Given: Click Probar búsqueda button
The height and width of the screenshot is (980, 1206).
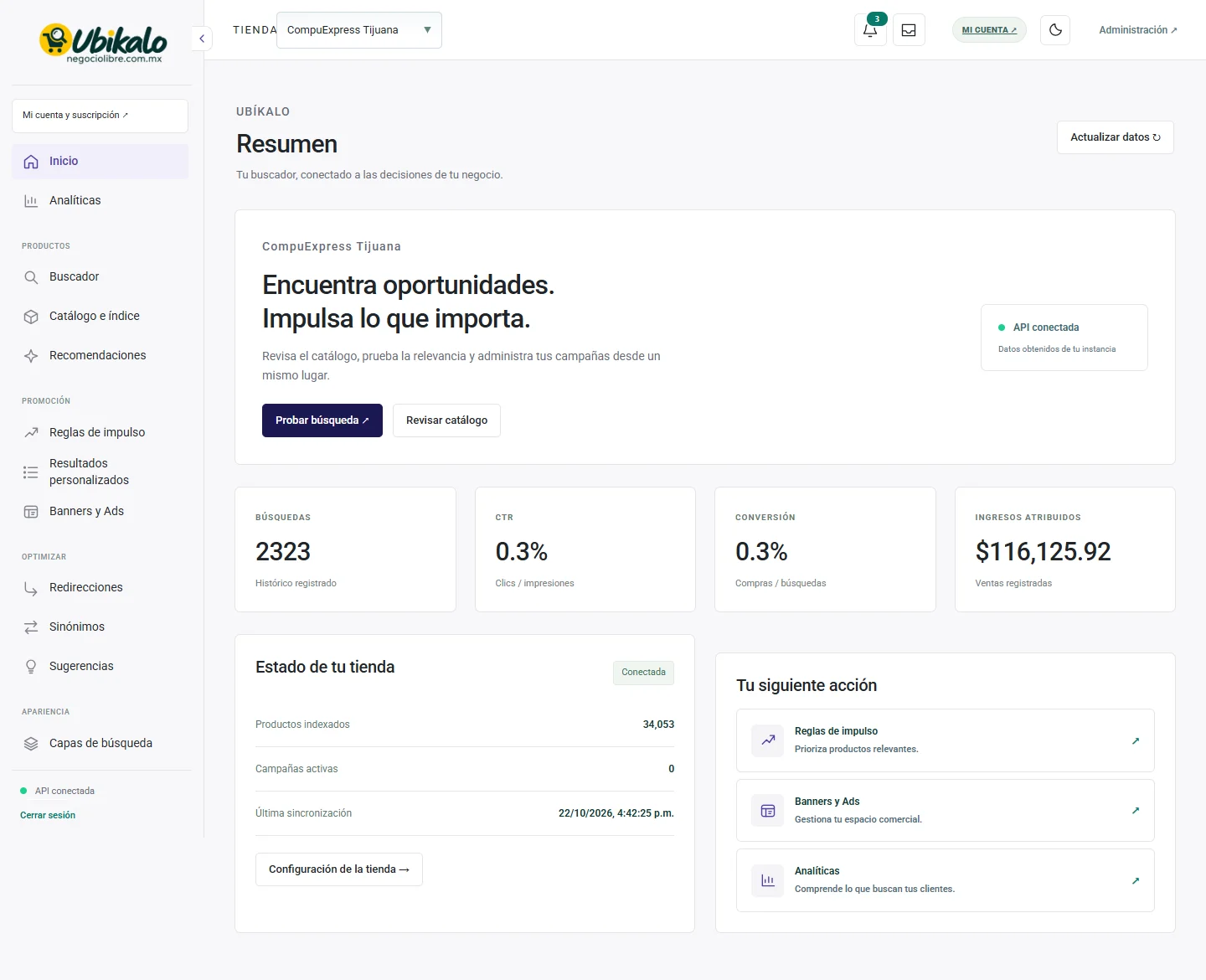Looking at the screenshot, I should 322,420.
